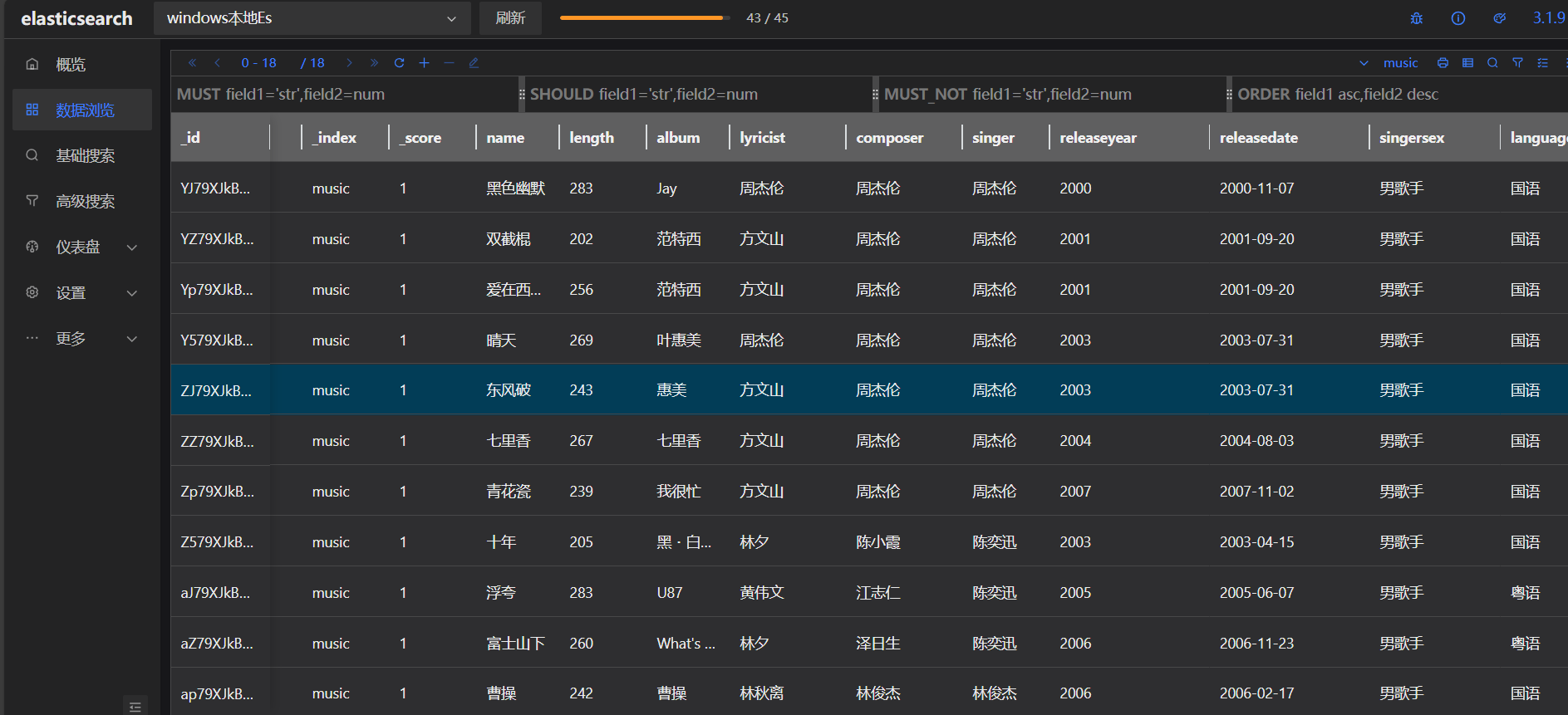
Task: Open 基础搜索 in the sidebar
Action: coord(82,155)
